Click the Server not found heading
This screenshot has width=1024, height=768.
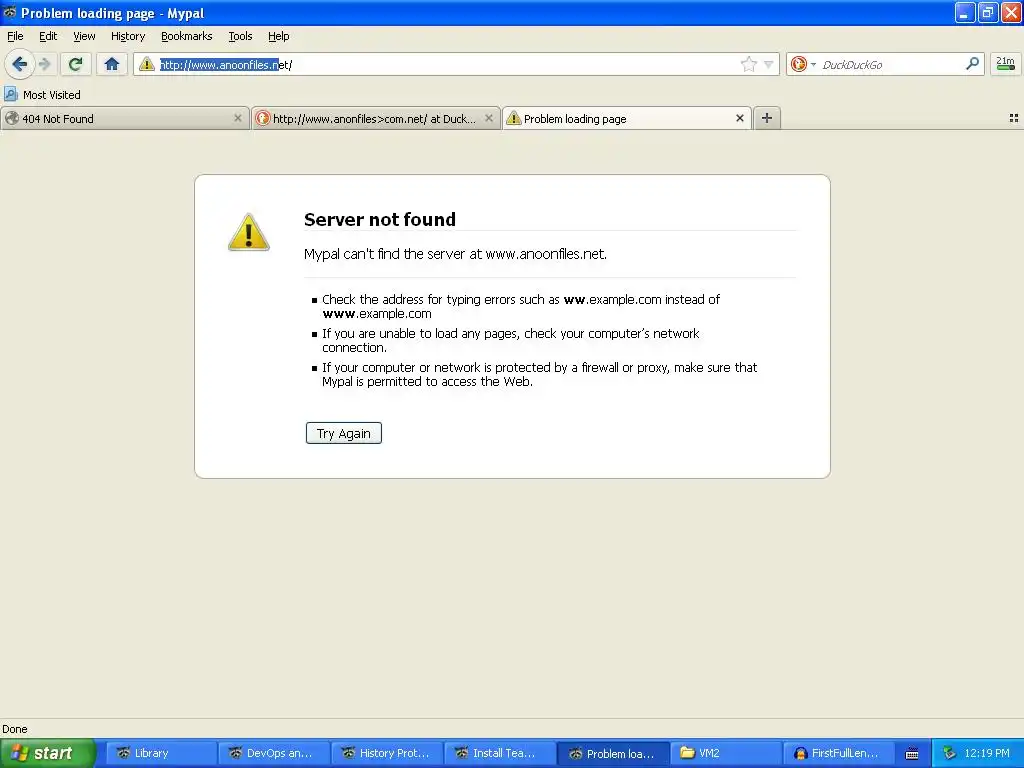point(380,219)
